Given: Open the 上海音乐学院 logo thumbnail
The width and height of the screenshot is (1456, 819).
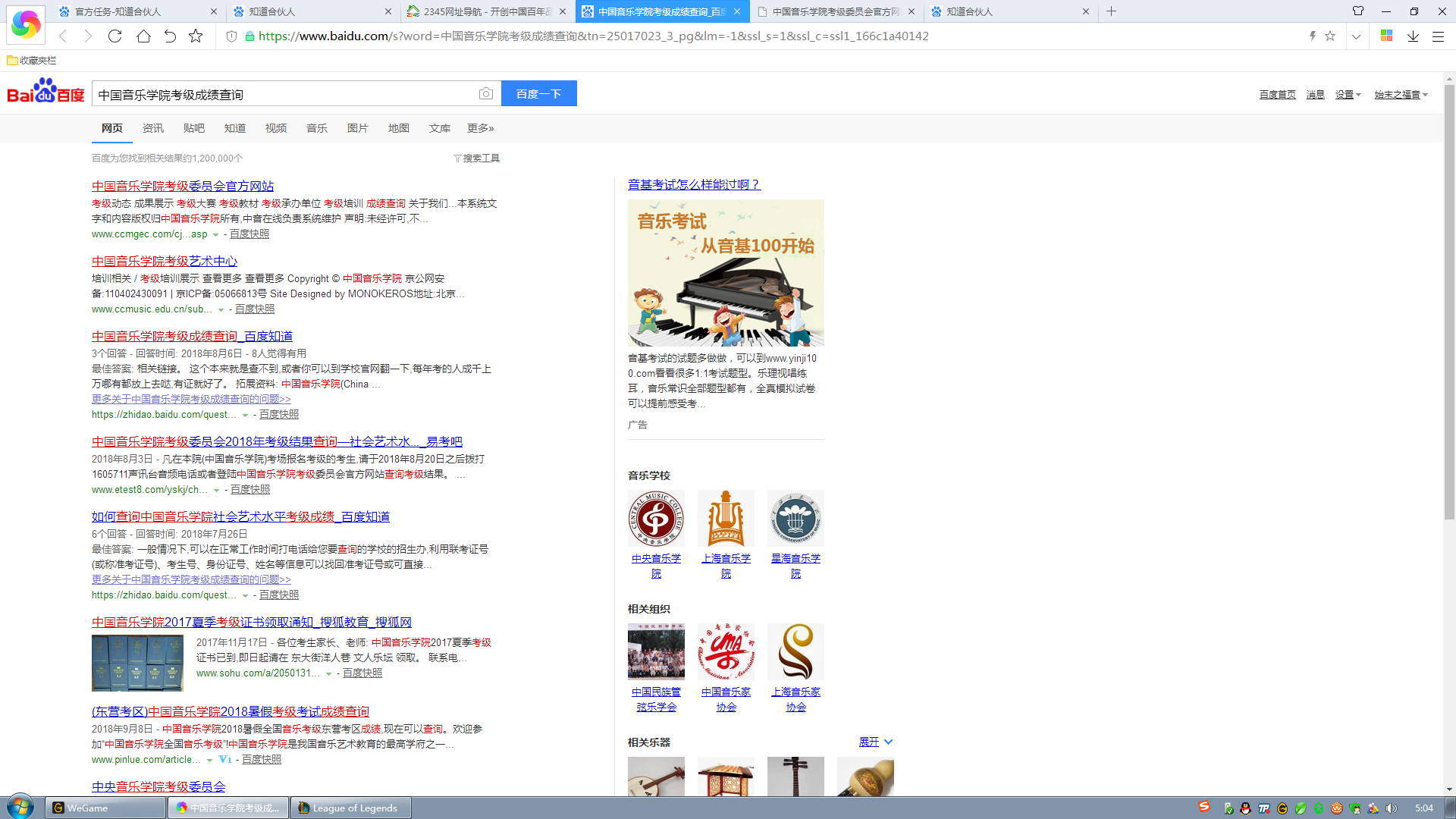Looking at the screenshot, I should pyautogui.click(x=726, y=519).
